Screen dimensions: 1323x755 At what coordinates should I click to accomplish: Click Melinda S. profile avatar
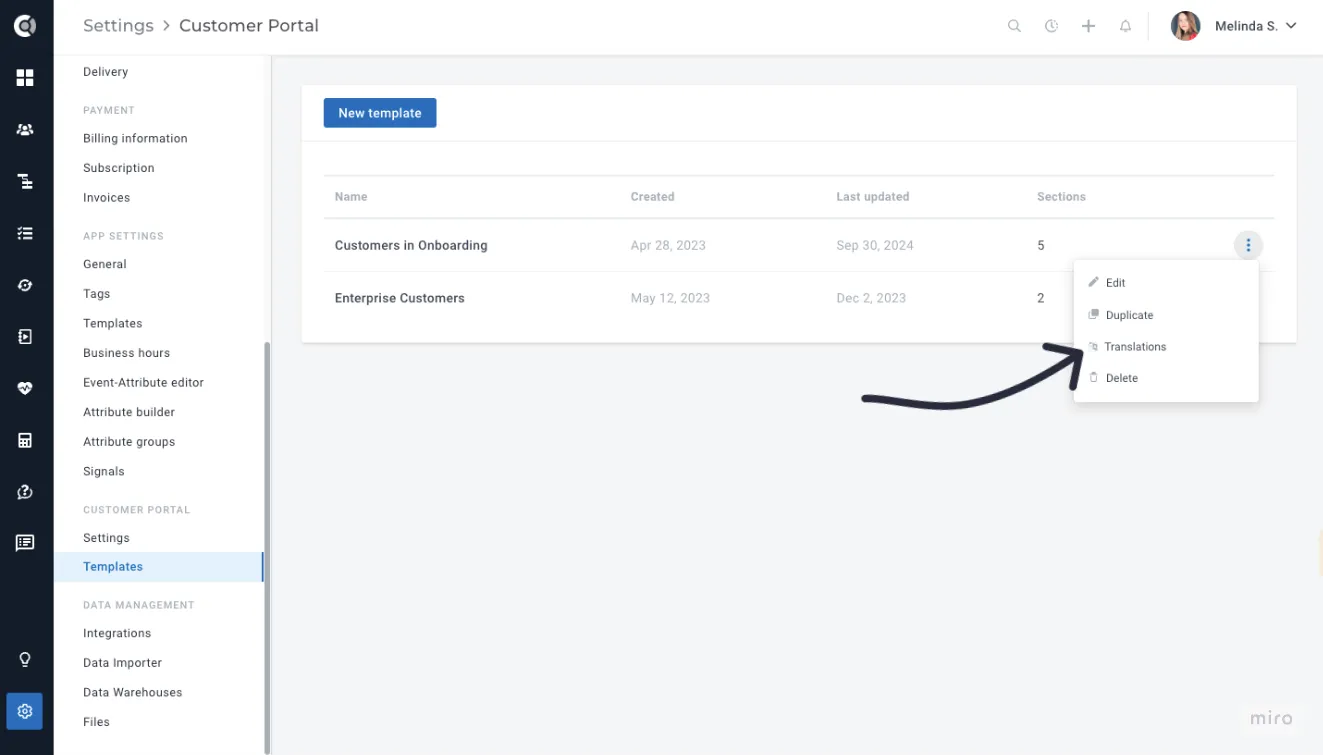point(1185,26)
